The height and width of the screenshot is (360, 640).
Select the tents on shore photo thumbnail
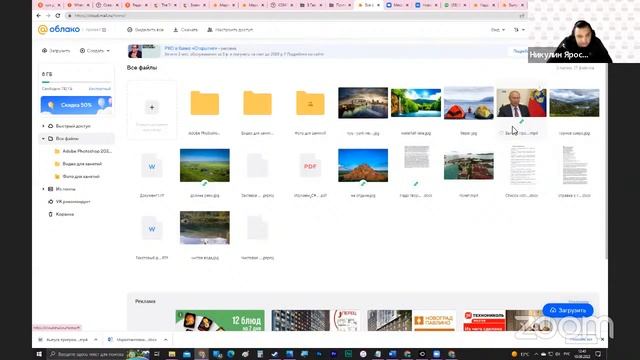click(469, 103)
